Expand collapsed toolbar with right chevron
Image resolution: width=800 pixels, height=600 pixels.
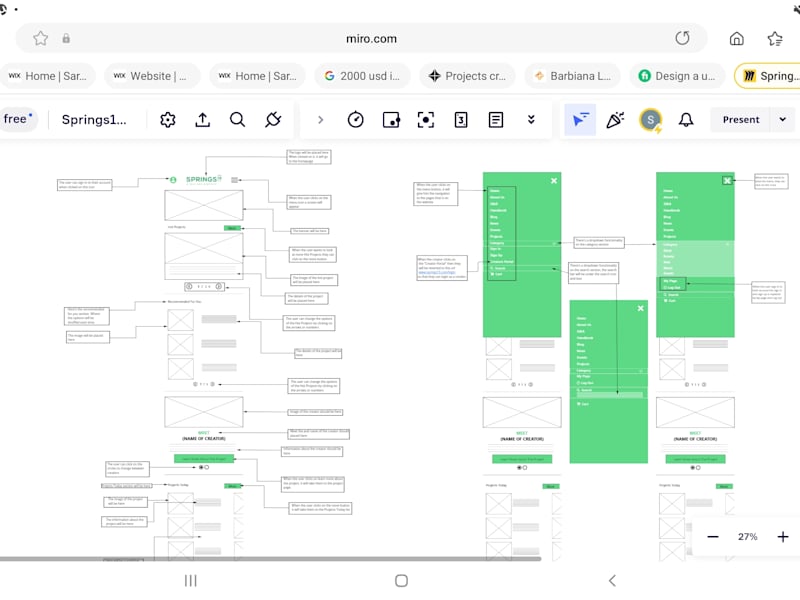click(x=320, y=120)
